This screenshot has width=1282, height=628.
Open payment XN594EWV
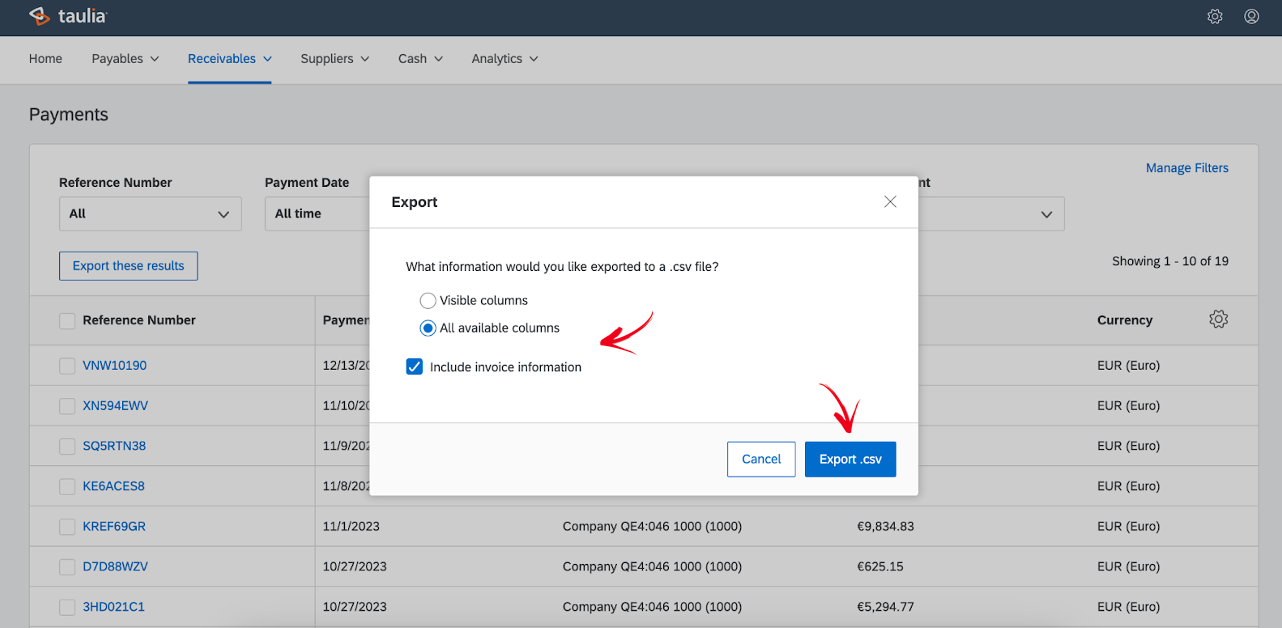[x=115, y=406]
